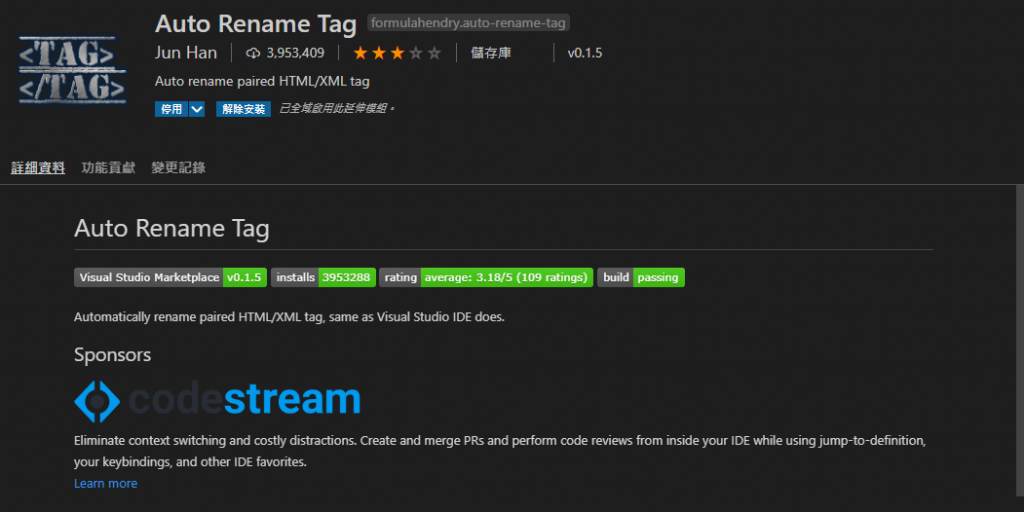Click the extension identifier formulahendry.auto-rename-tag
1024x512 pixels.
click(468, 23)
